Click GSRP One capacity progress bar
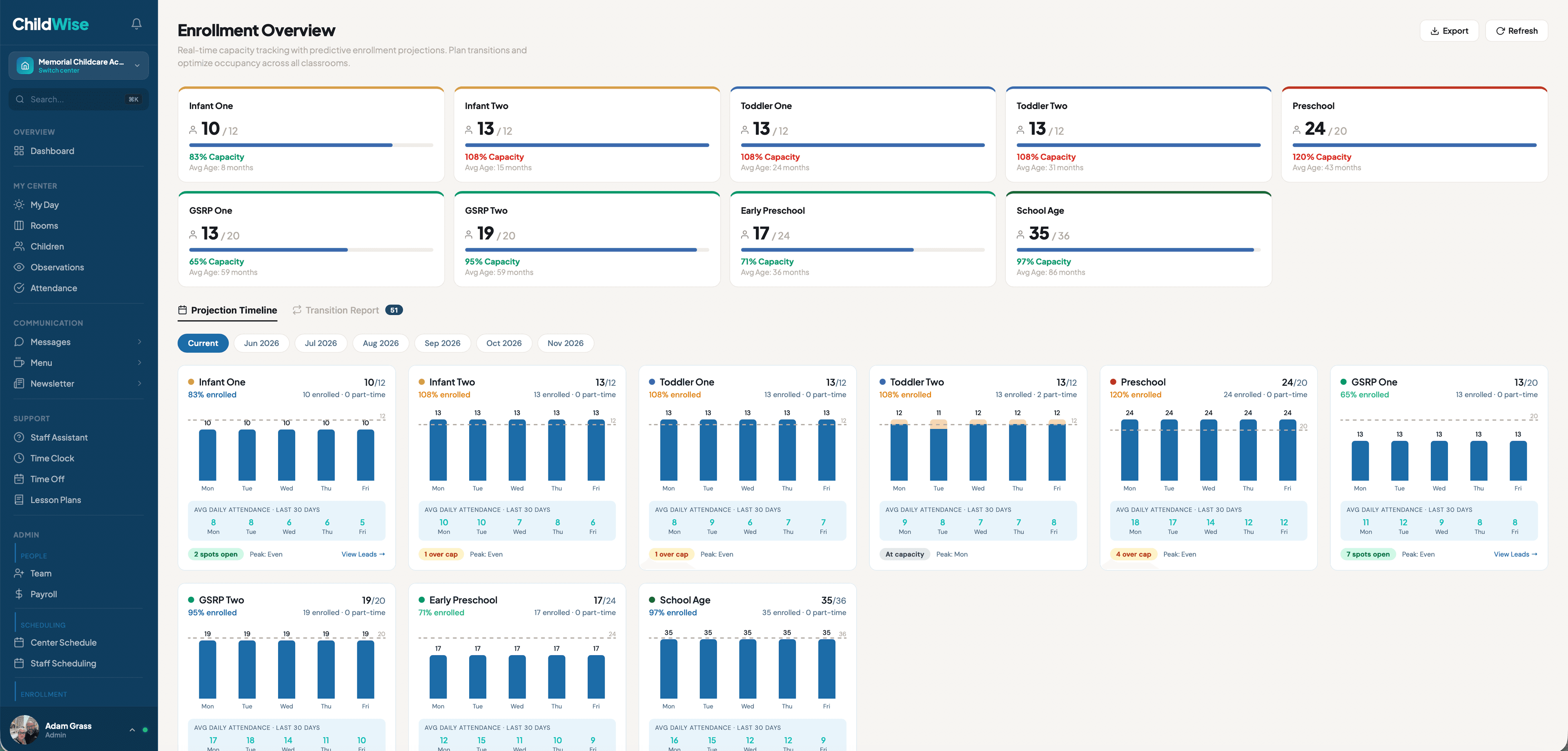This screenshot has width=1568, height=751. point(311,250)
